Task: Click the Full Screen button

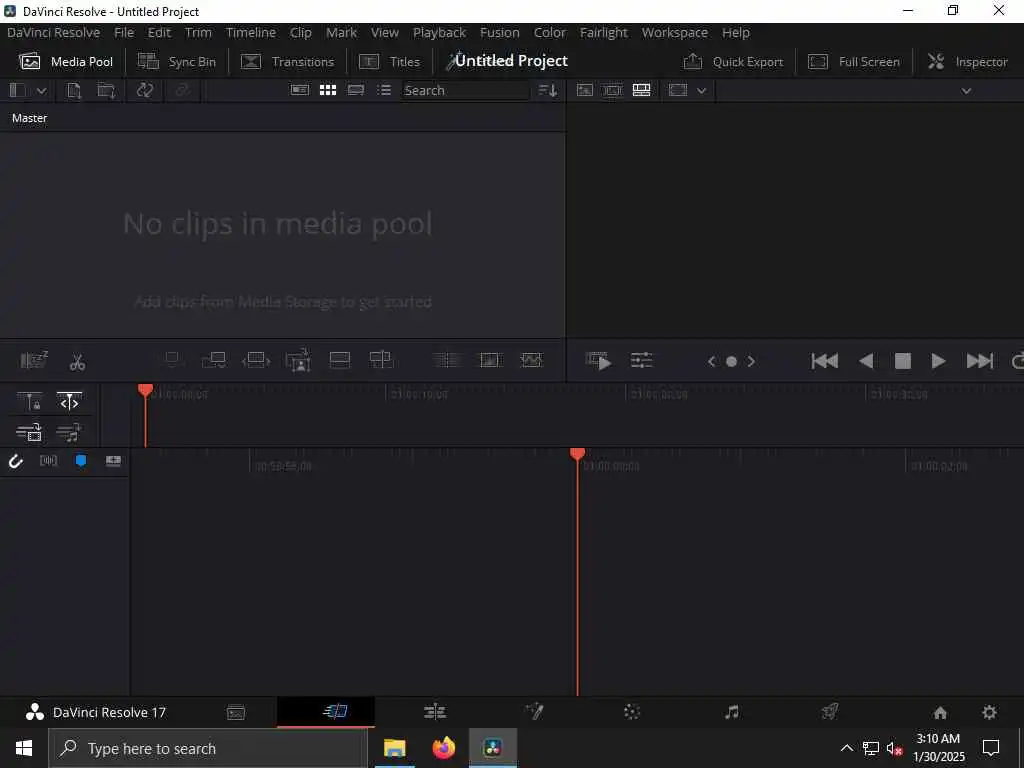Action: tap(854, 62)
